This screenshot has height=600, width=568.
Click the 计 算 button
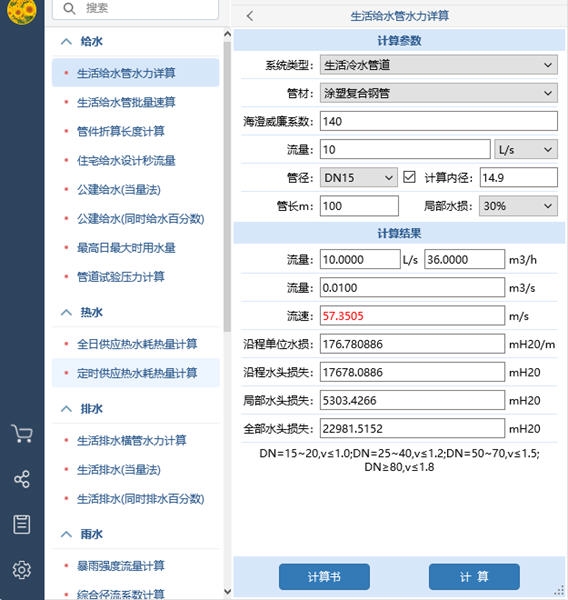click(x=474, y=577)
